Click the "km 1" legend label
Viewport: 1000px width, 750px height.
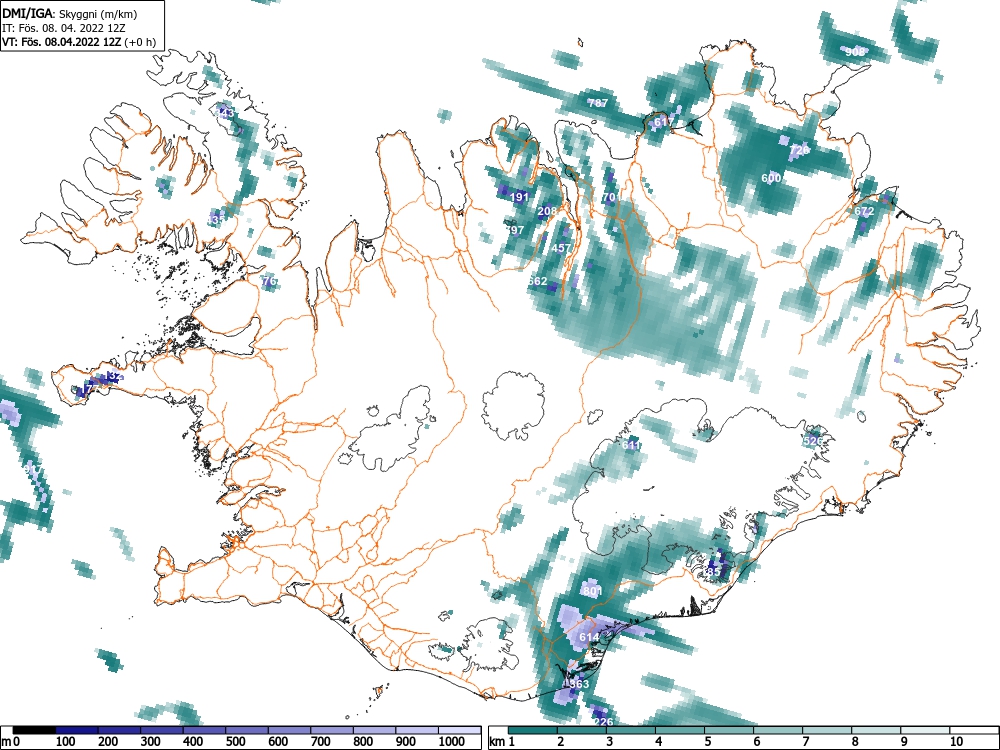pyautogui.click(x=502, y=742)
